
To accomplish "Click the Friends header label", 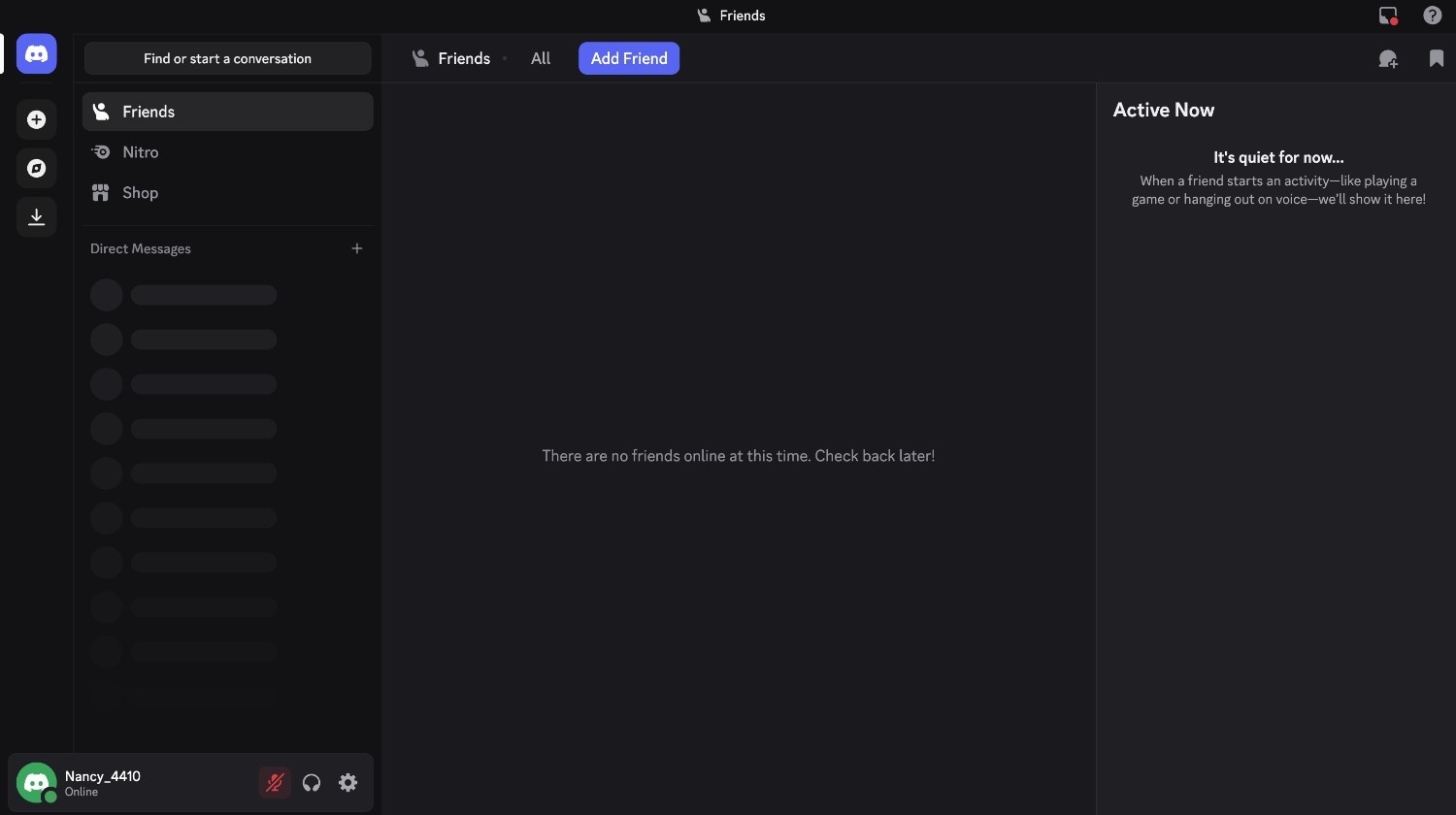I will [x=464, y=58].
